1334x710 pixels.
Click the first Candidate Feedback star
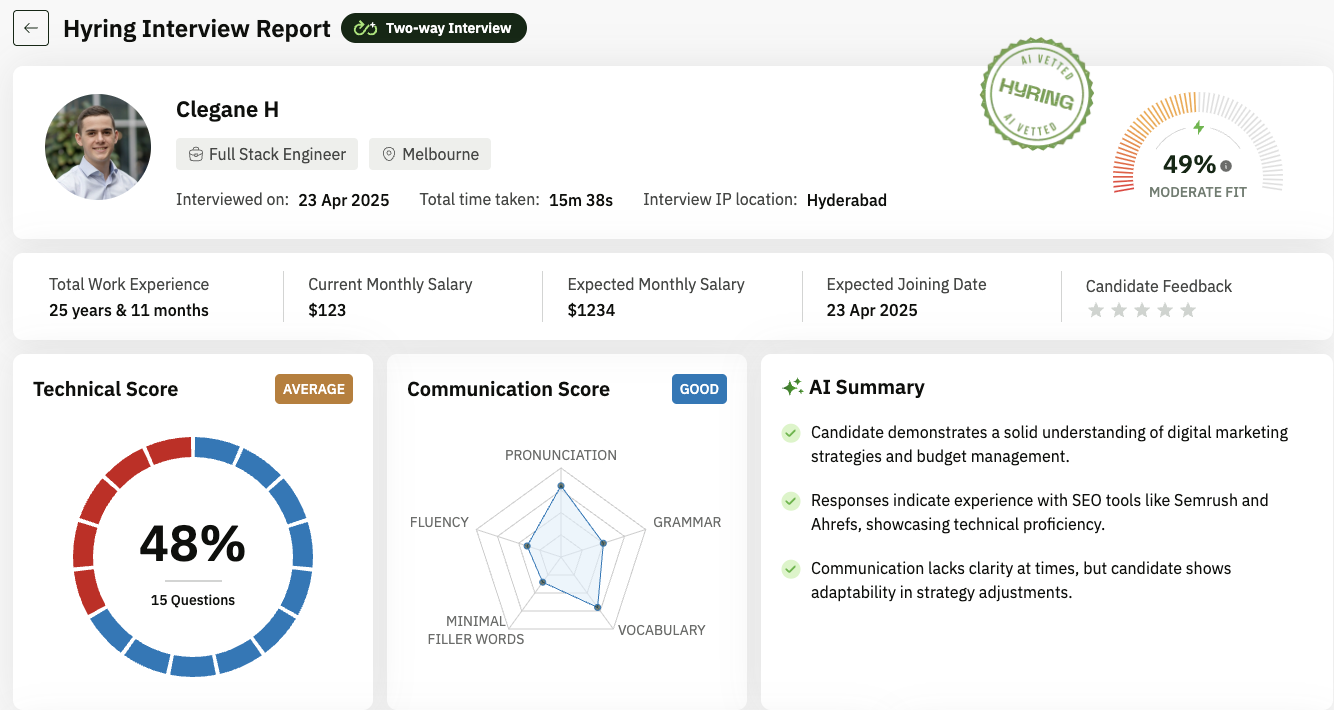(1096, 310)
